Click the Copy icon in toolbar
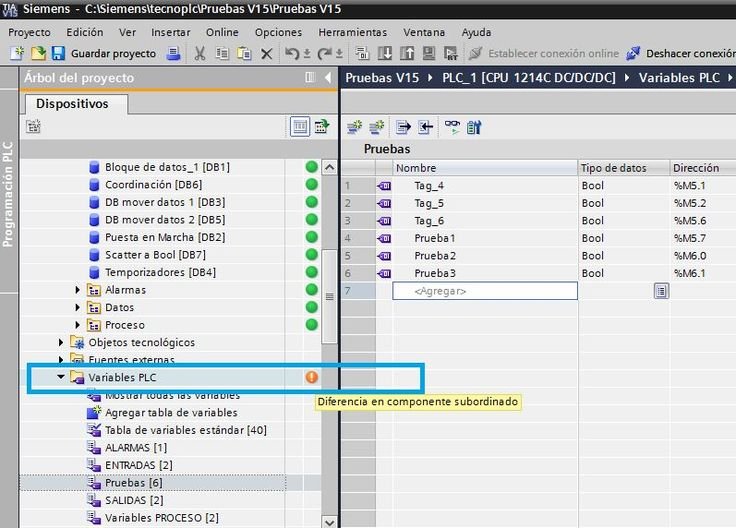Image resolution: width=736 pixels, height=528 pixels. (x=222, y=54)
